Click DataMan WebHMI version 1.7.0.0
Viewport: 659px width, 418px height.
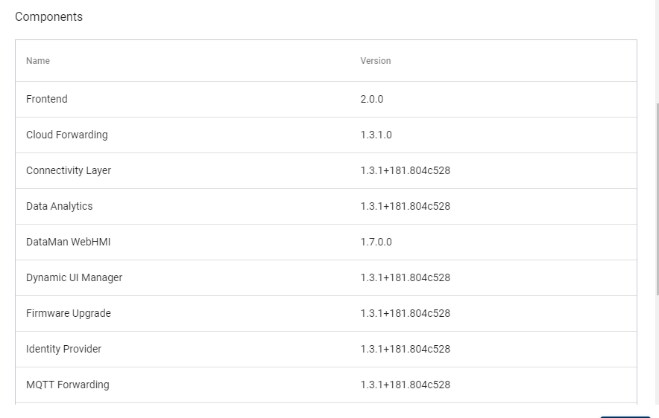pos(377,242)
